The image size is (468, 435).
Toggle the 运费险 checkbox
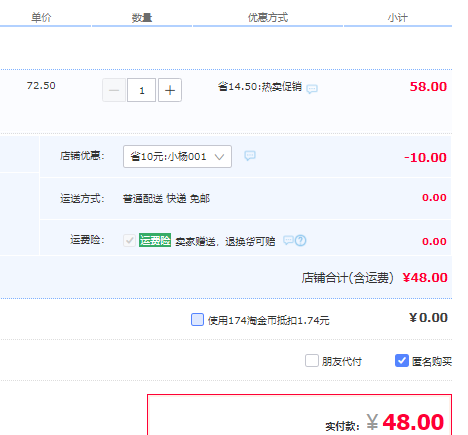pyautogui.click(x=129, y=240)
